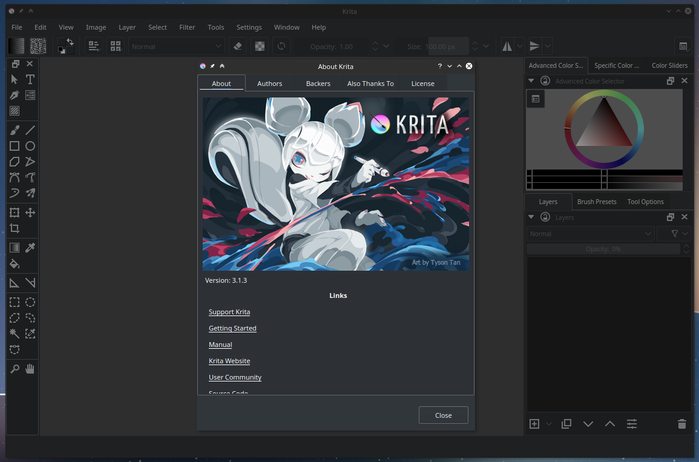Click the delete layer trash icon
This screenshot has height=462, width=699.
[x=682, y=424]
